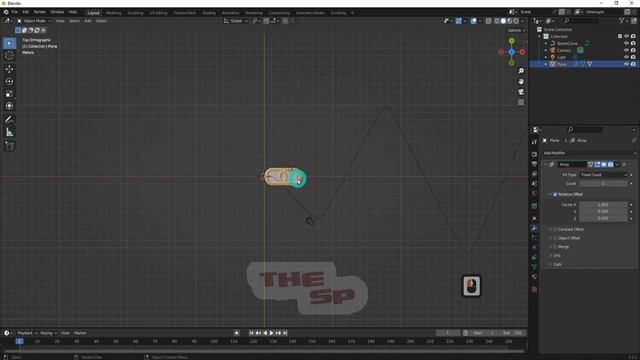The width and height of the screenshot is (640, 360).
Task: Click the zoom view magnifier icon
Action: [521, 71]
